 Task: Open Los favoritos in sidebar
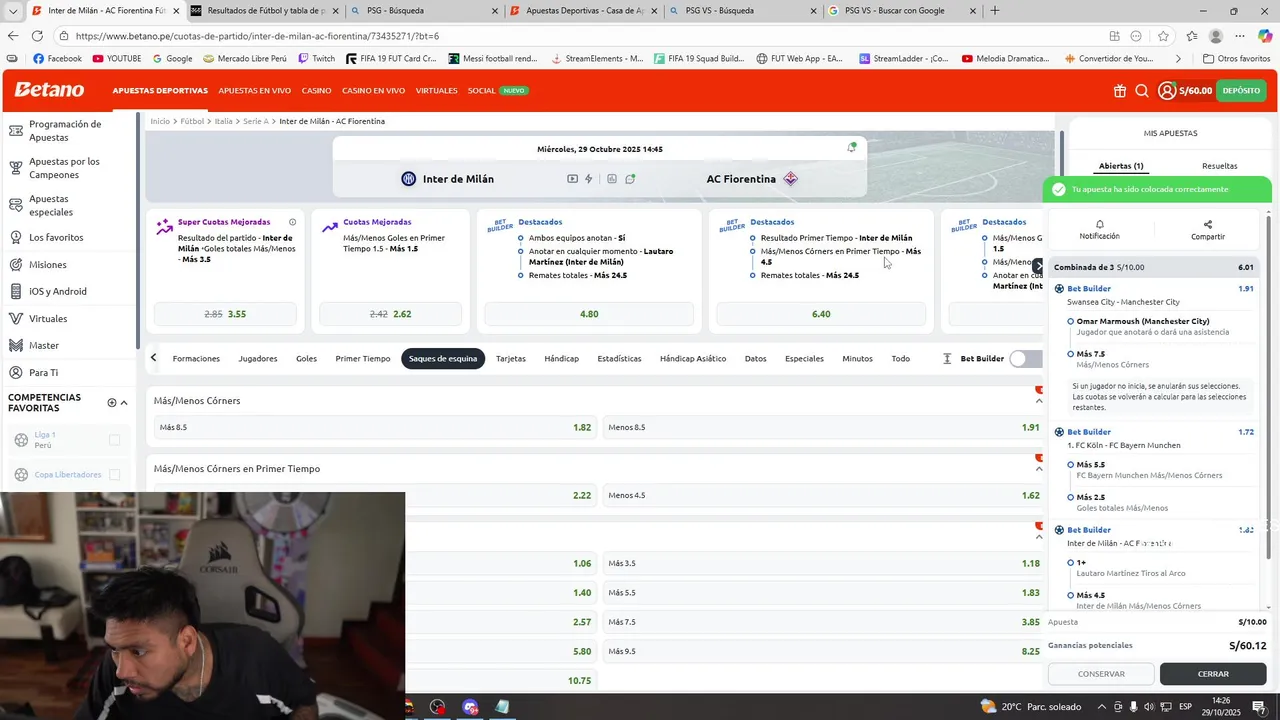click(x=56, y=238)
